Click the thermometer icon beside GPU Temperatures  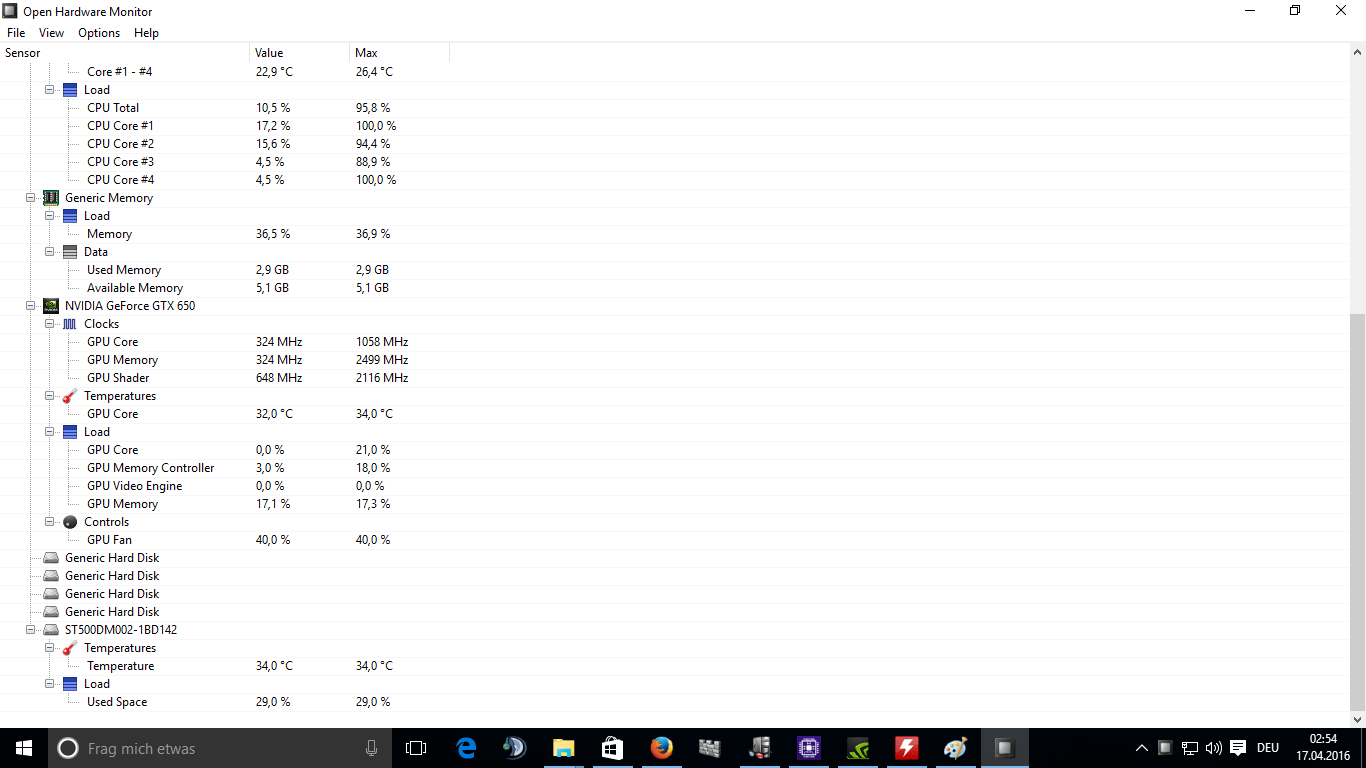point(70,396)
